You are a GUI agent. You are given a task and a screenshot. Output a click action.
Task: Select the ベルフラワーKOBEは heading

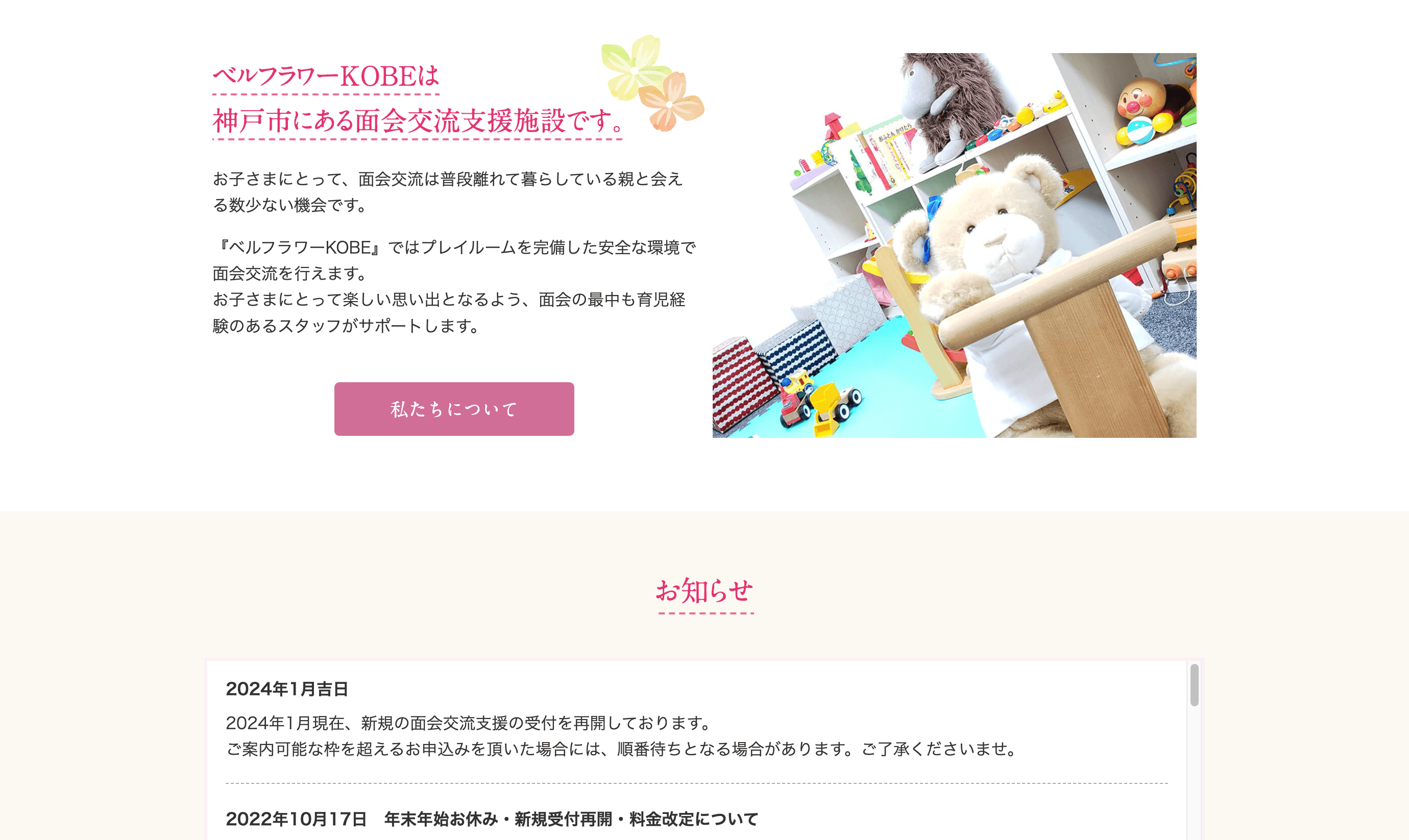click(326, 77)
